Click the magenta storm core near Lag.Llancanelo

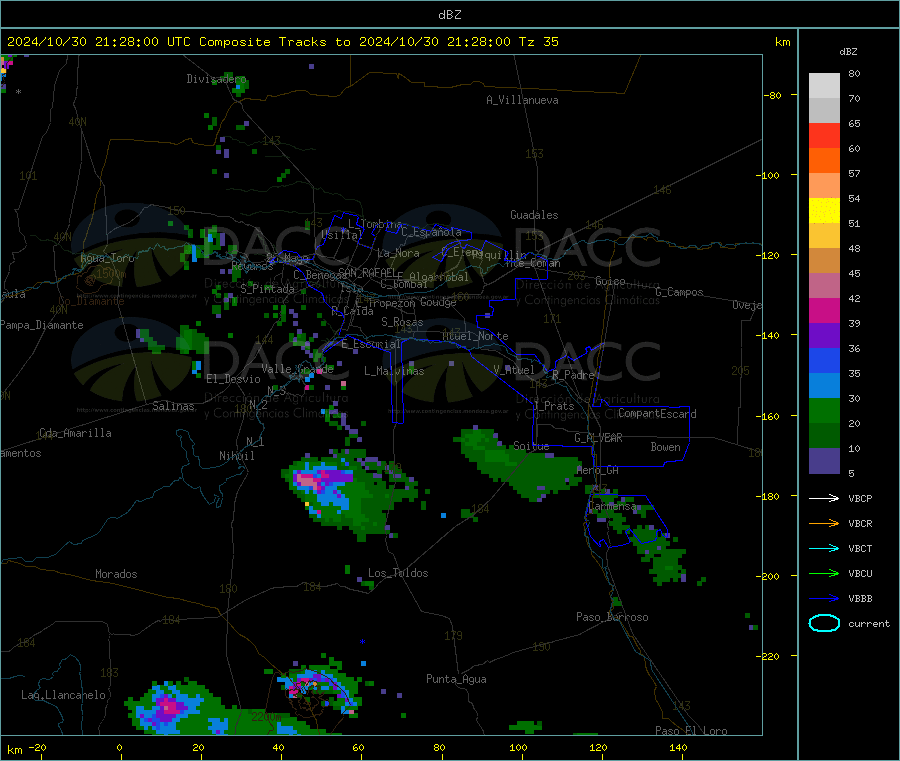click(x=168, y=706)
